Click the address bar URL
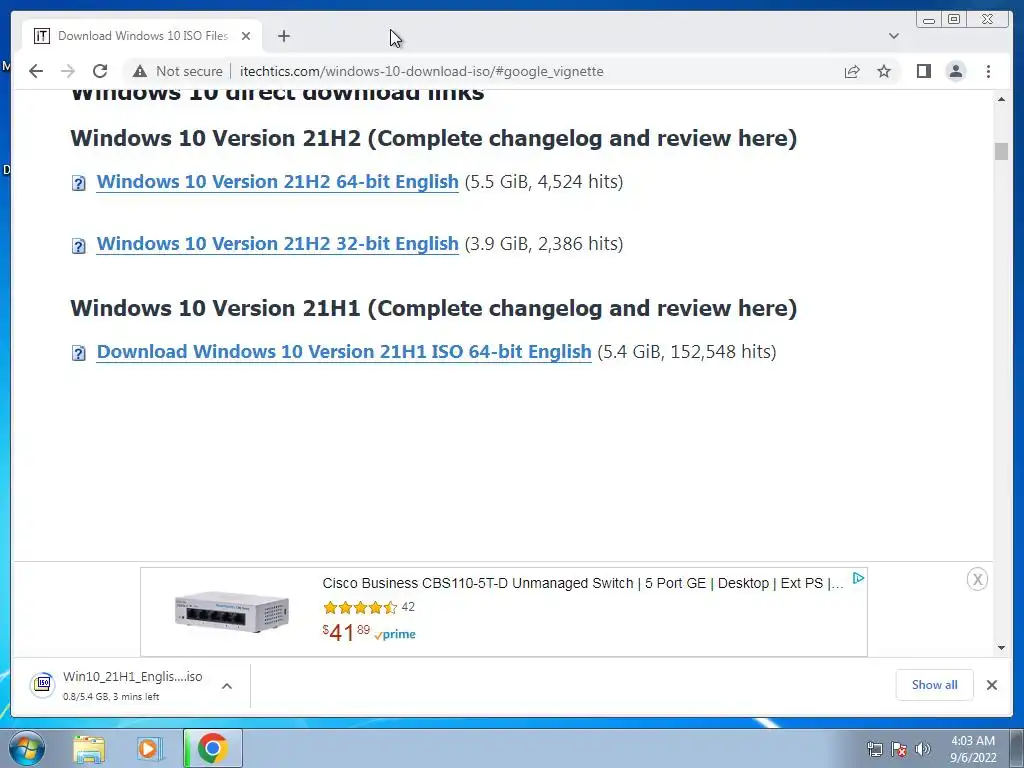 (x=421, y=71)
